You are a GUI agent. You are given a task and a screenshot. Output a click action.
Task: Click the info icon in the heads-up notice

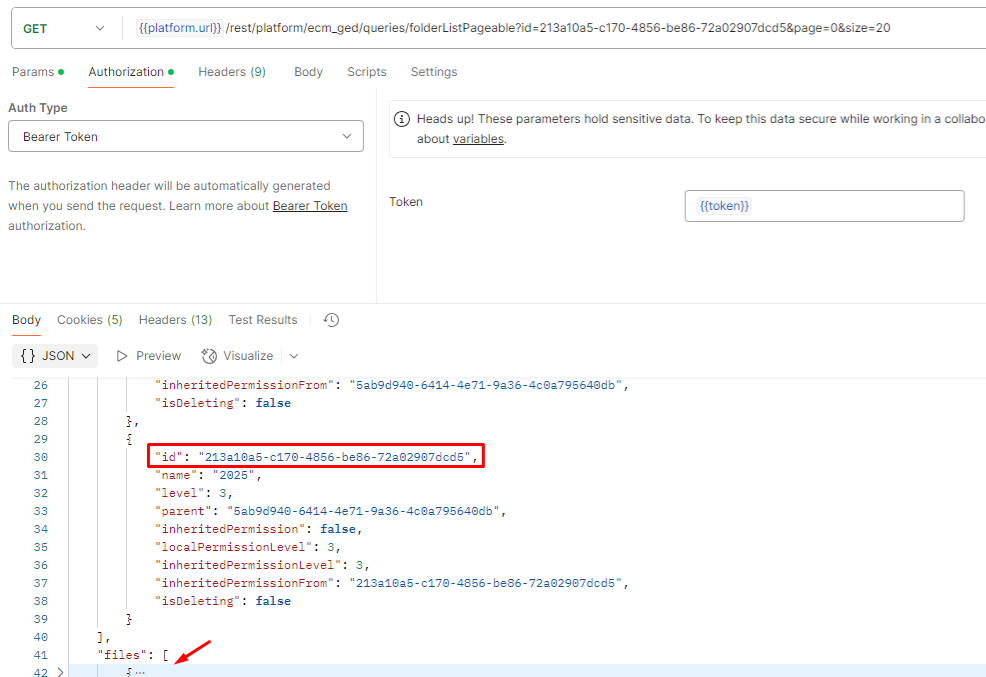point(402,119)
